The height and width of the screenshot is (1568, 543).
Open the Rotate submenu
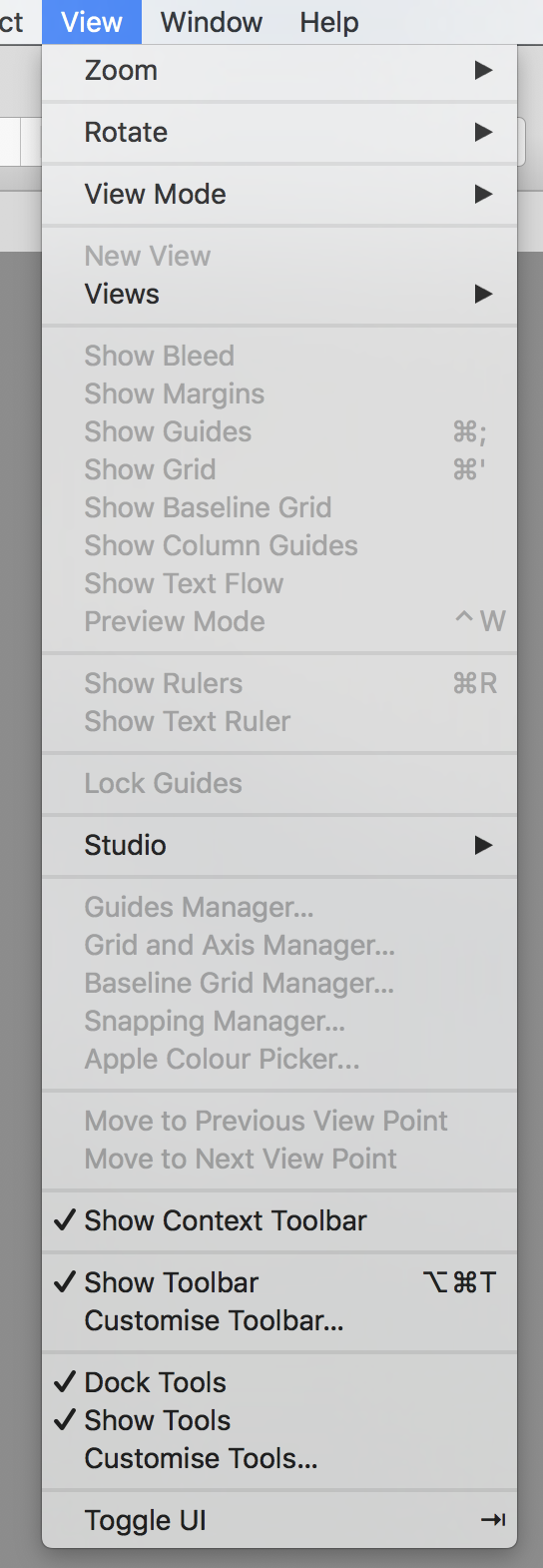click(279, 132)
